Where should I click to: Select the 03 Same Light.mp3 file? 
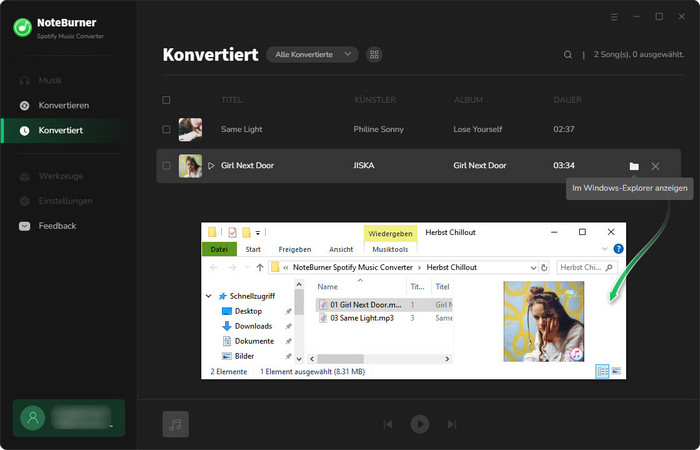pos(362,318)
